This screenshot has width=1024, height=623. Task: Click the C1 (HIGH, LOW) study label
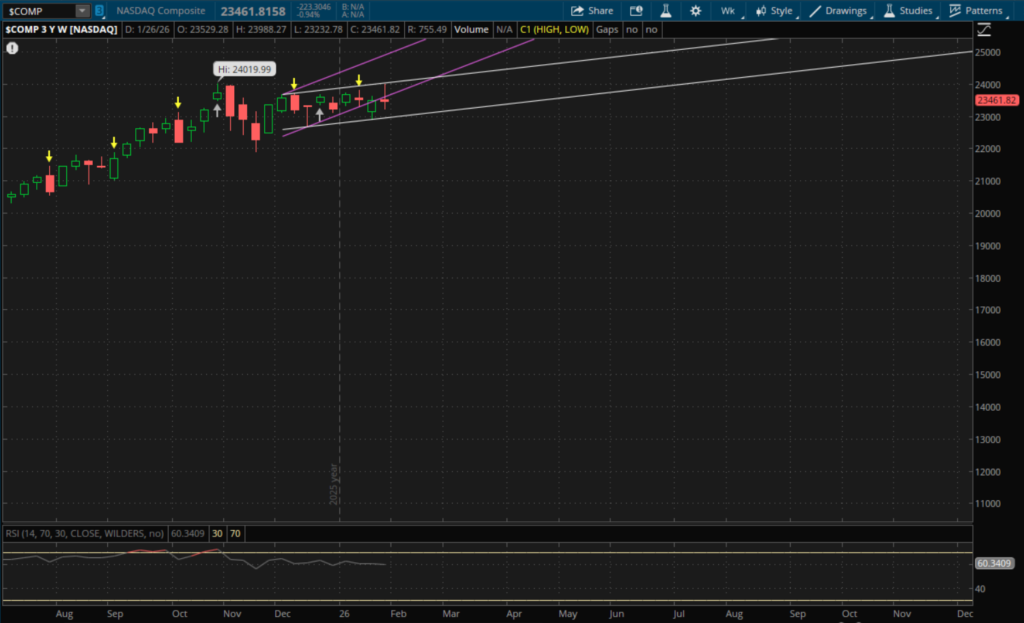click(x=554, y=30)
